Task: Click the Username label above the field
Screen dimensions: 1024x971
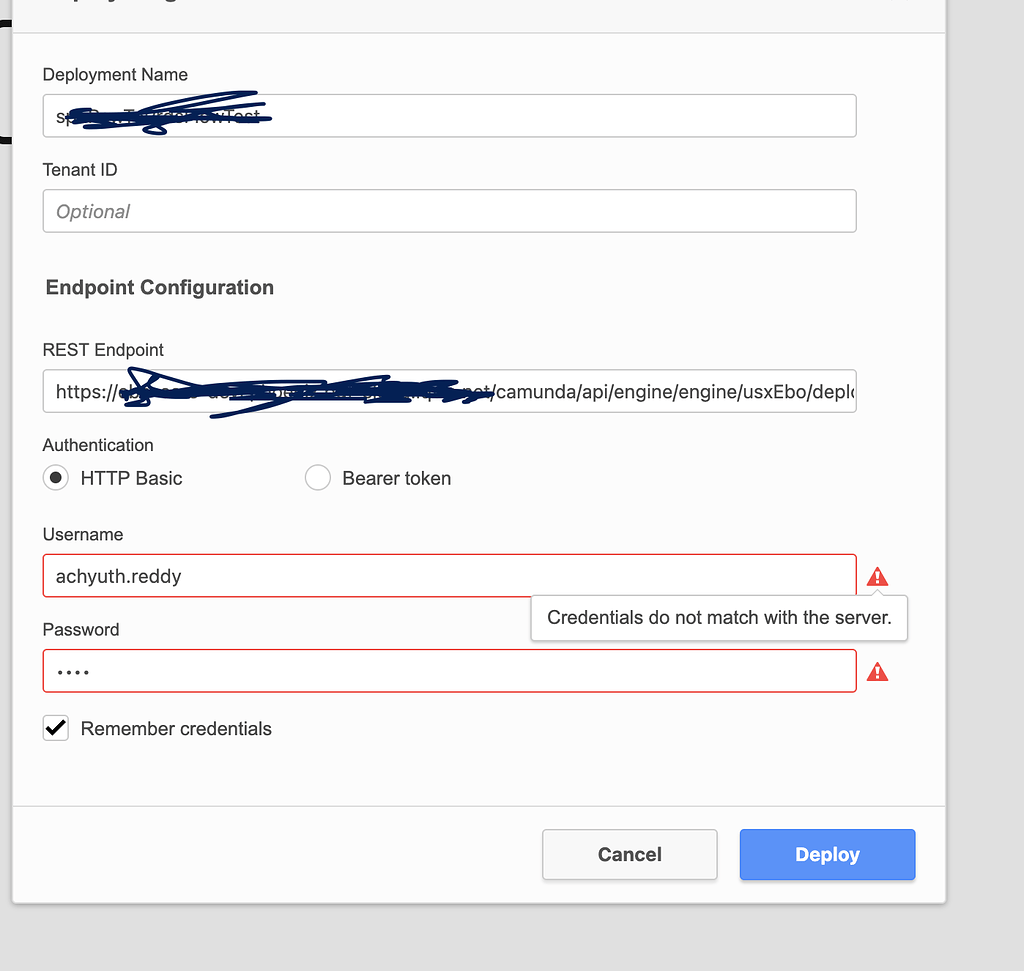Action: [x=83, y=534]
